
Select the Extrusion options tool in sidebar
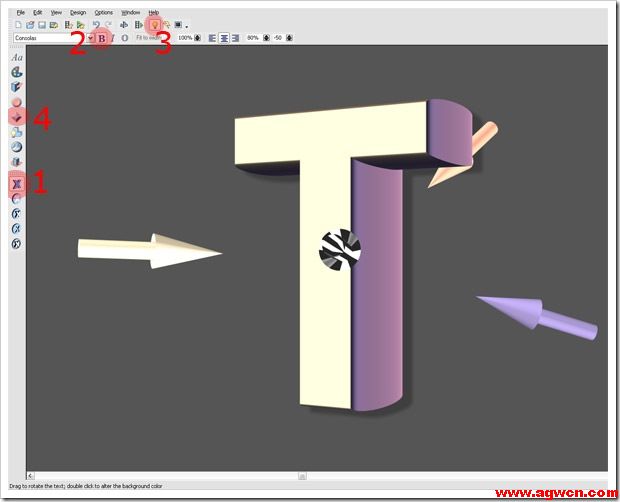[x=17, y=87]
